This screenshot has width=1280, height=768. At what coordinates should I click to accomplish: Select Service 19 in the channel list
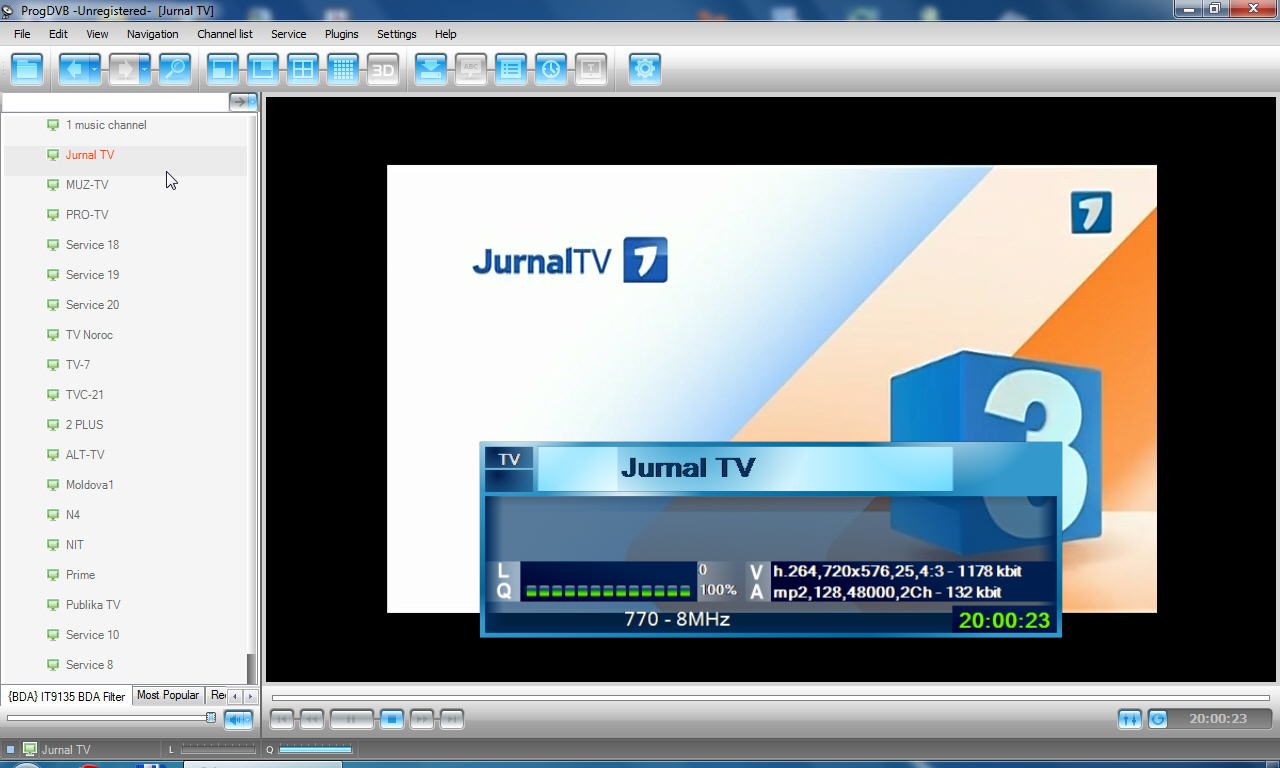point(92,275)
